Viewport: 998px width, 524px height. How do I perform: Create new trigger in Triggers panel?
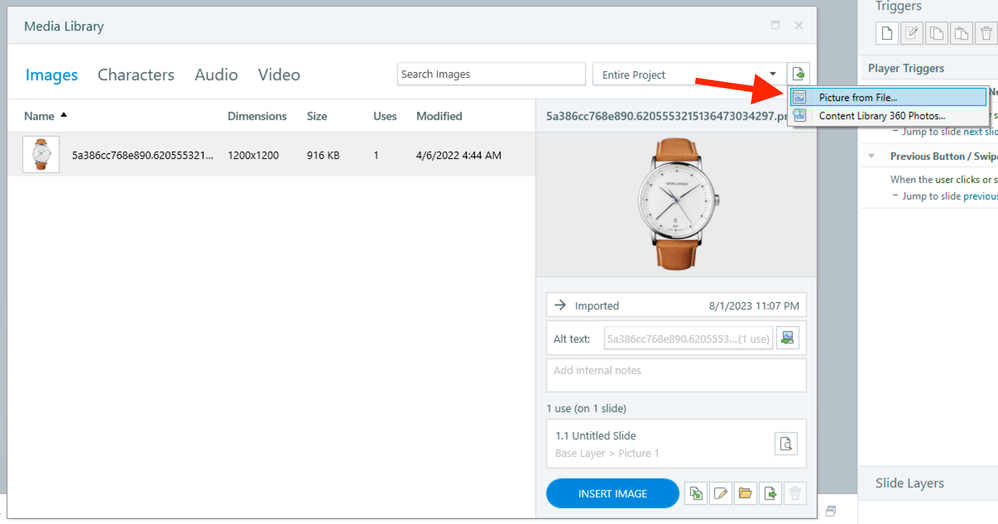(887, 33)
